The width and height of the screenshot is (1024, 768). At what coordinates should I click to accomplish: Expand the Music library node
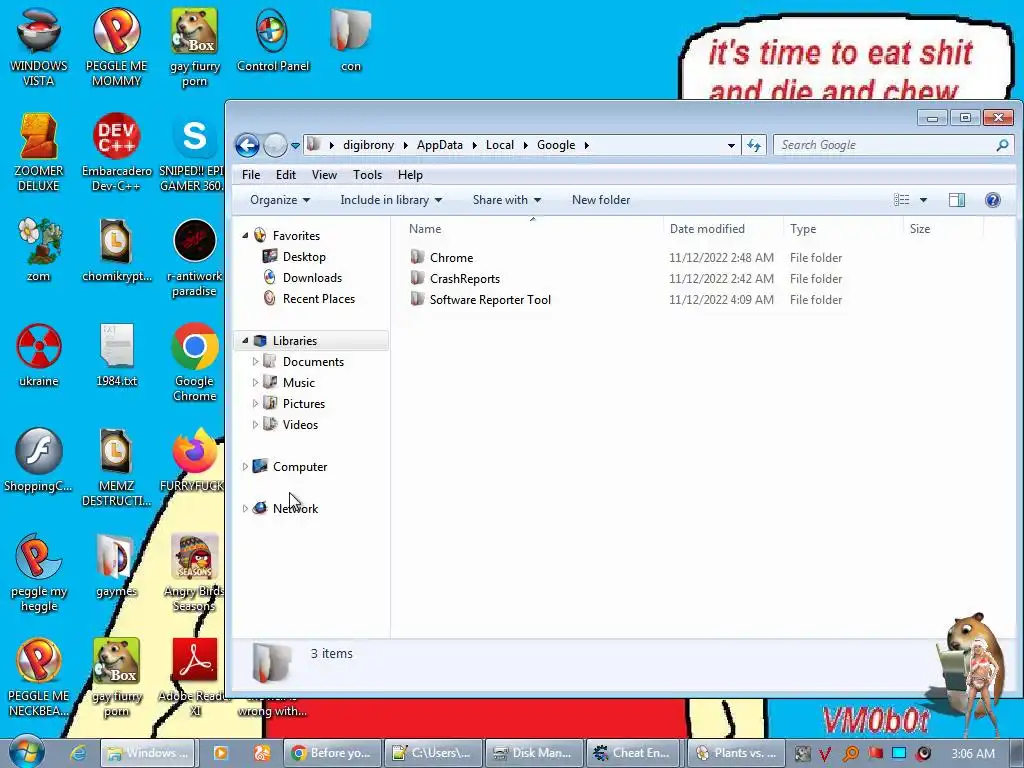click(255, 382)
